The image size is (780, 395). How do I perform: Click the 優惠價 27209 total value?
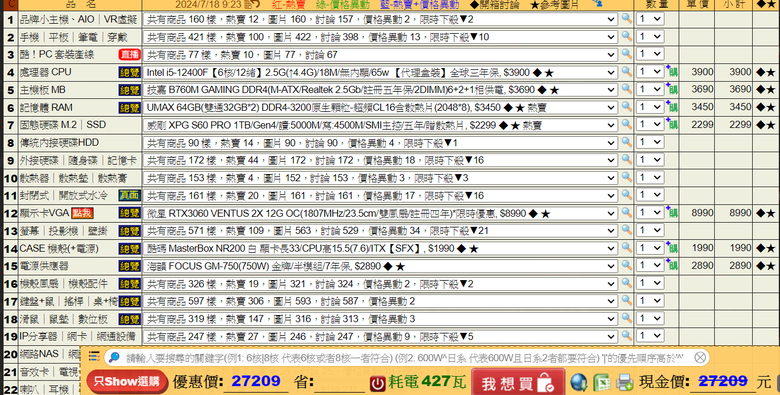point(256,382)
